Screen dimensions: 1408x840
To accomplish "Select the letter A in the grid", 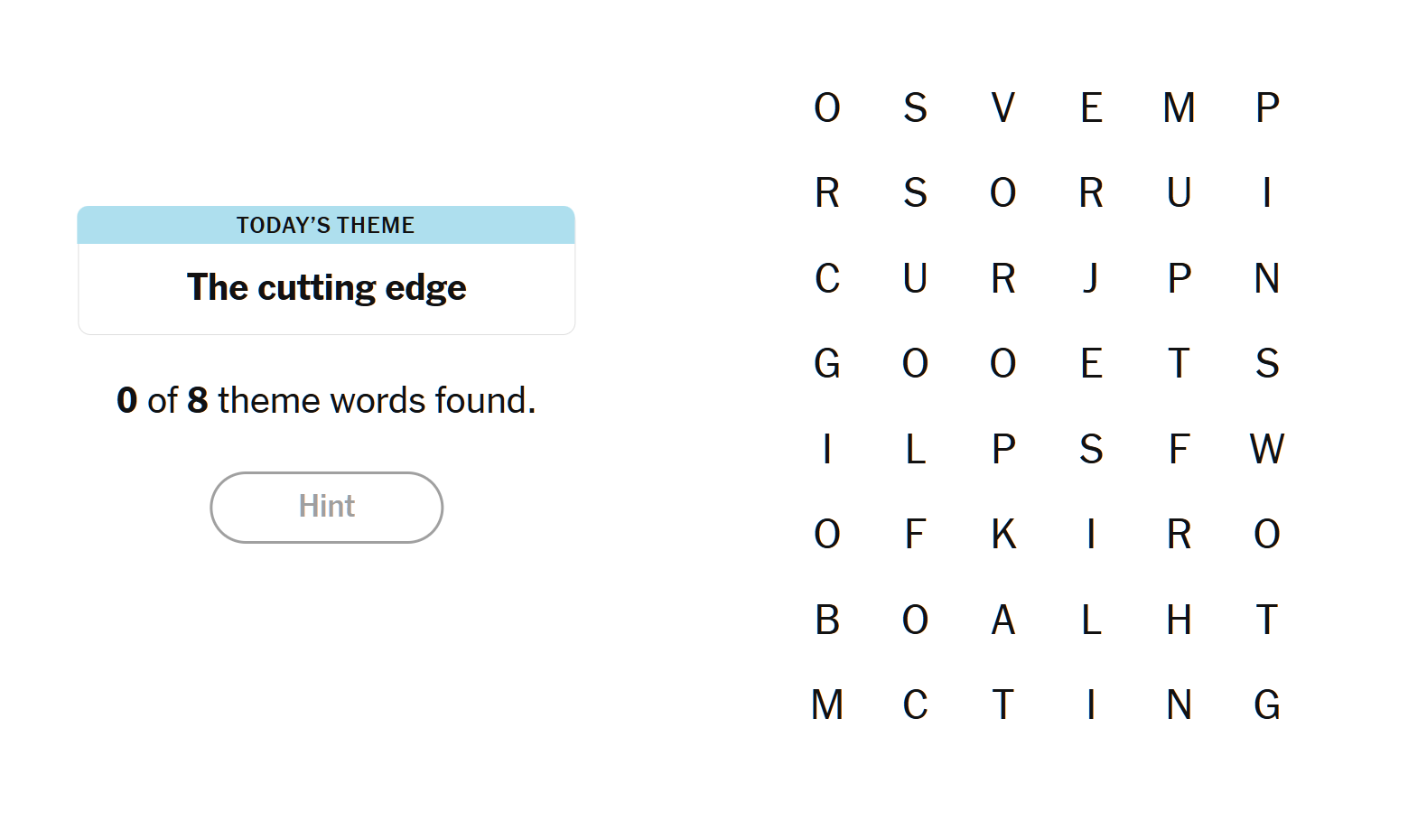I will 1002,620.
